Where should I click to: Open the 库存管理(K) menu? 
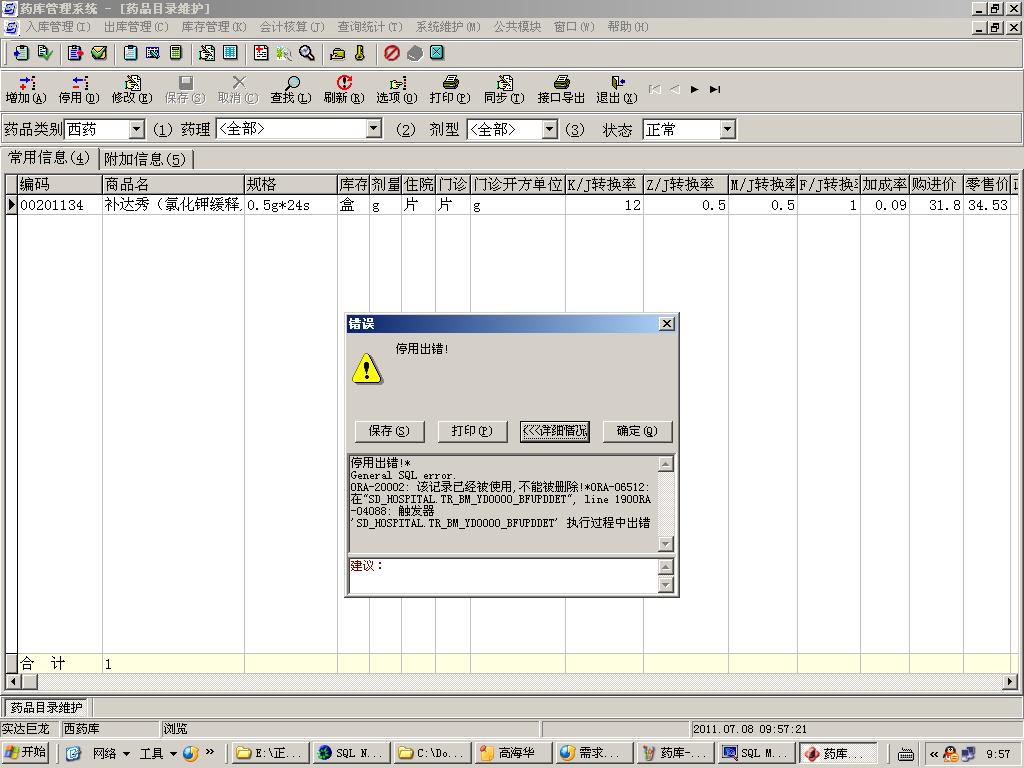coord(214,27)
